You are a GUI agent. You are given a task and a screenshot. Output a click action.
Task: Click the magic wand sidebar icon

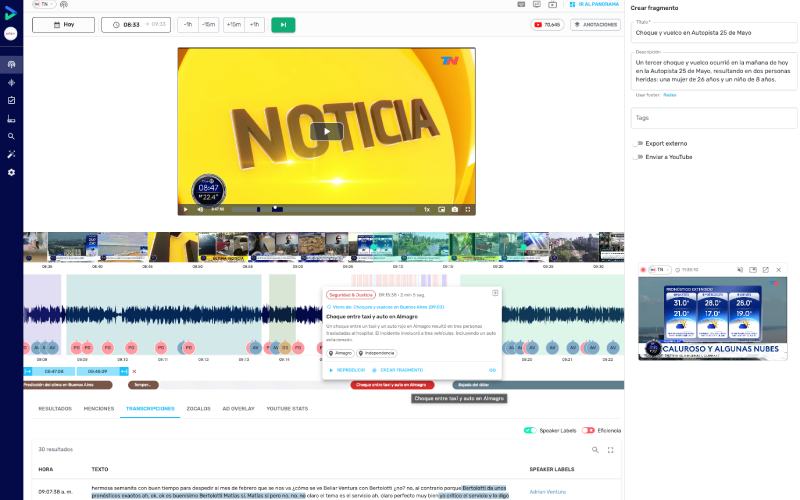point(11,154)
